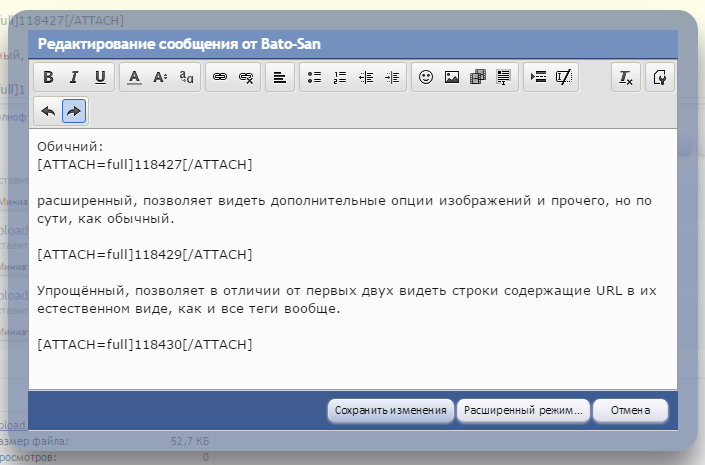Click text [ATTACH=full]118427[/ATTACH] in editor
Viewport: 705px width, 465px height.
tap(145, 165)
